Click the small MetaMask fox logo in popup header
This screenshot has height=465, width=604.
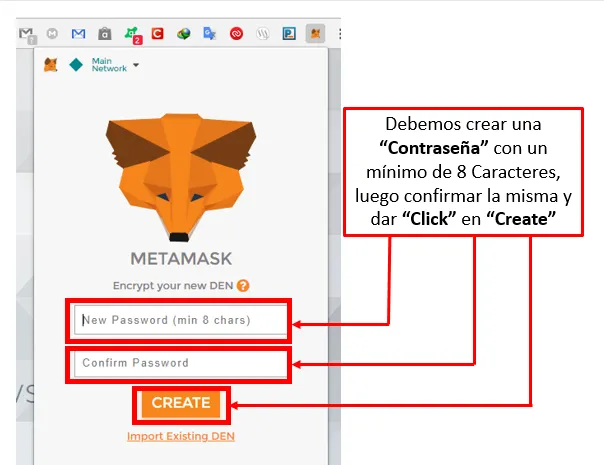(x=51, y=65)
